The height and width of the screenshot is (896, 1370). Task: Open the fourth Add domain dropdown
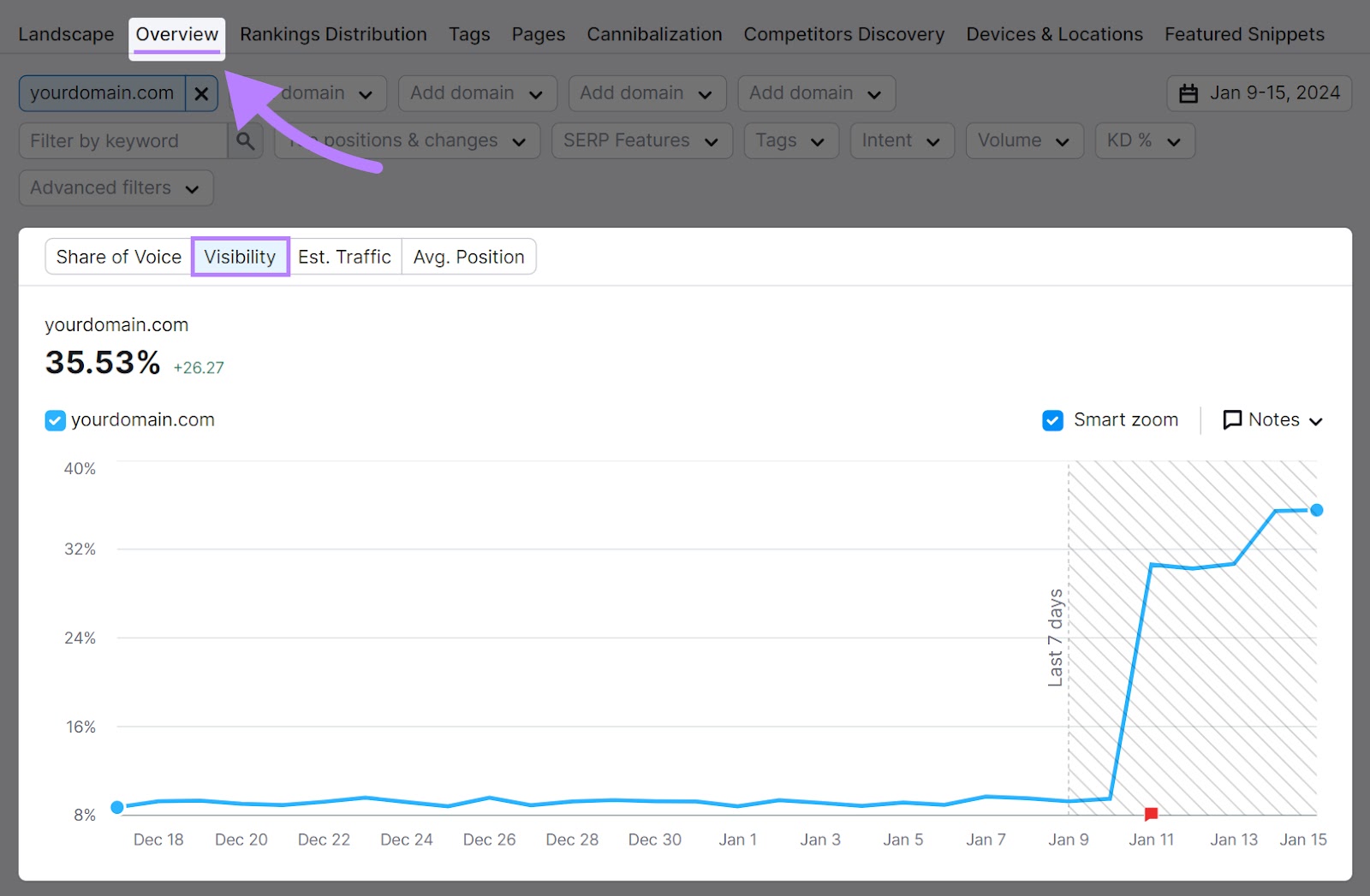pyautogui.click(x=816, y=93)
